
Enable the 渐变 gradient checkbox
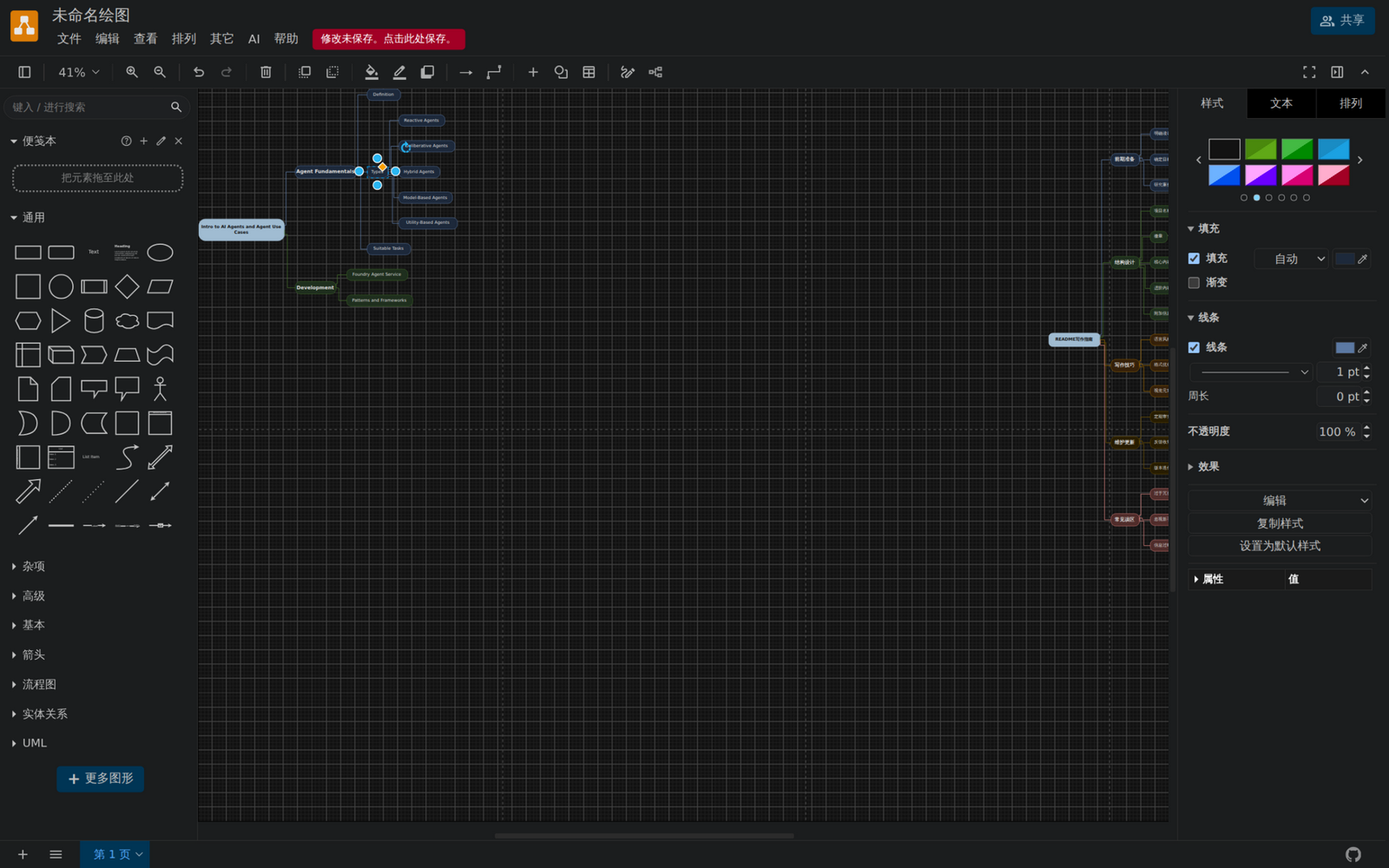coord(1194,282)
